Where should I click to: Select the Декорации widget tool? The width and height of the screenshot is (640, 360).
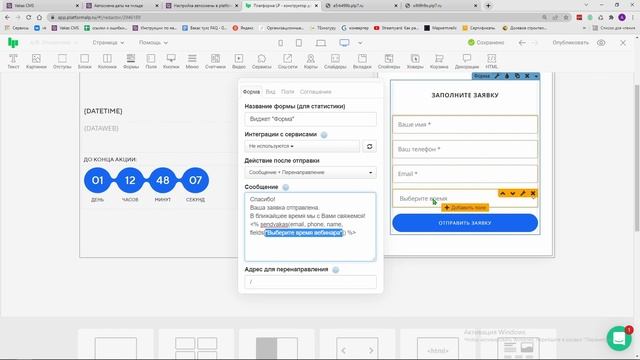tap(467, 61)
